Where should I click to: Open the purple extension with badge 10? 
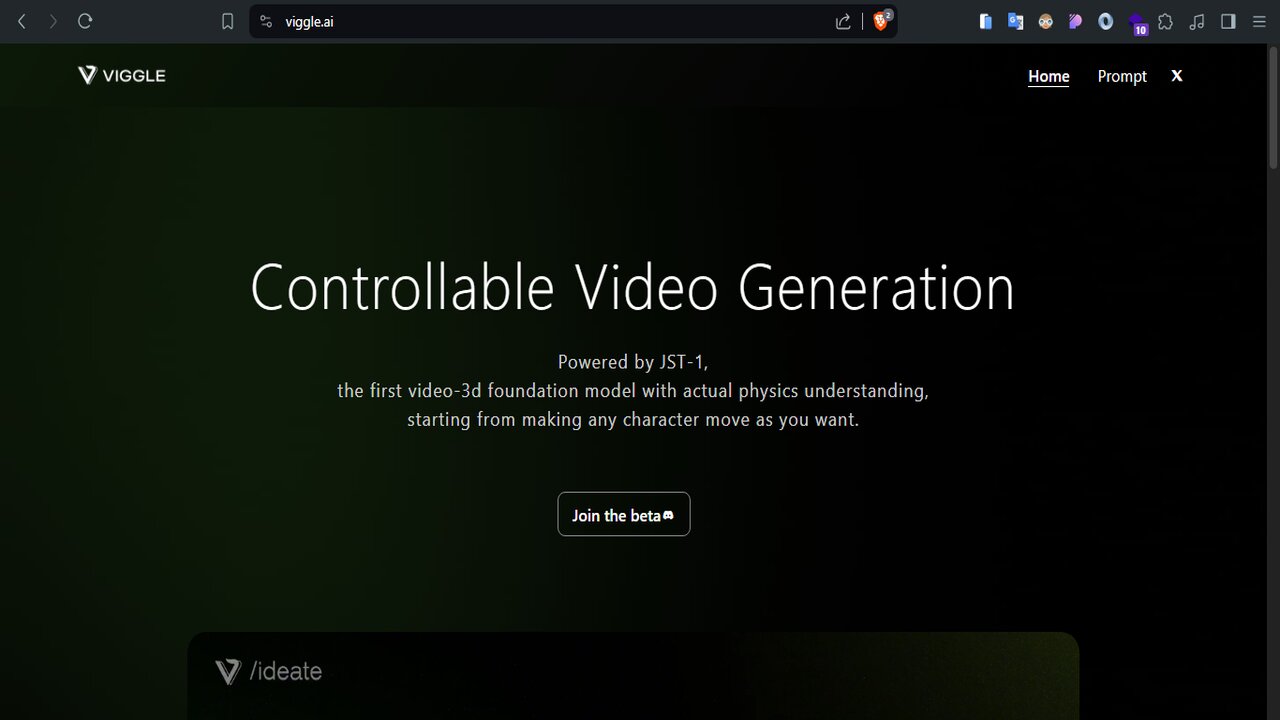tap(1137, 23)
